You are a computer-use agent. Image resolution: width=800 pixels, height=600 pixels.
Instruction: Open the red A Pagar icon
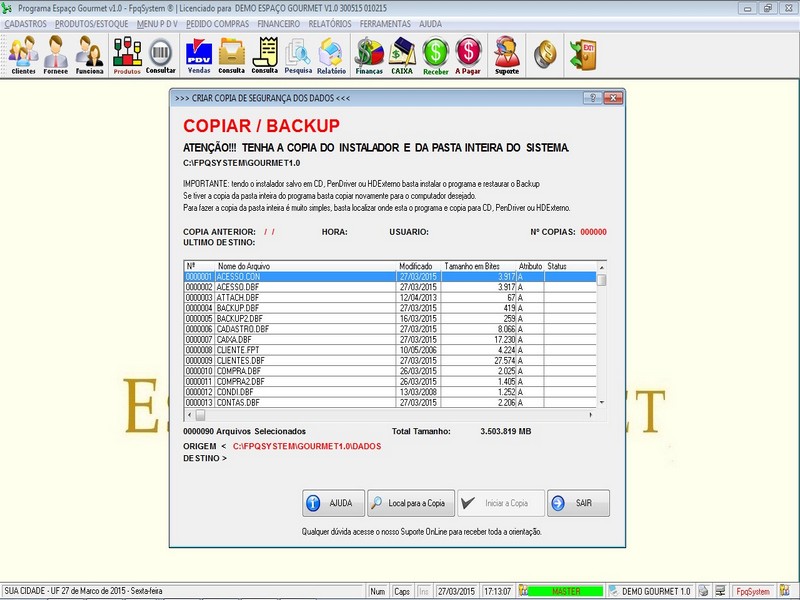click(468, 55)
